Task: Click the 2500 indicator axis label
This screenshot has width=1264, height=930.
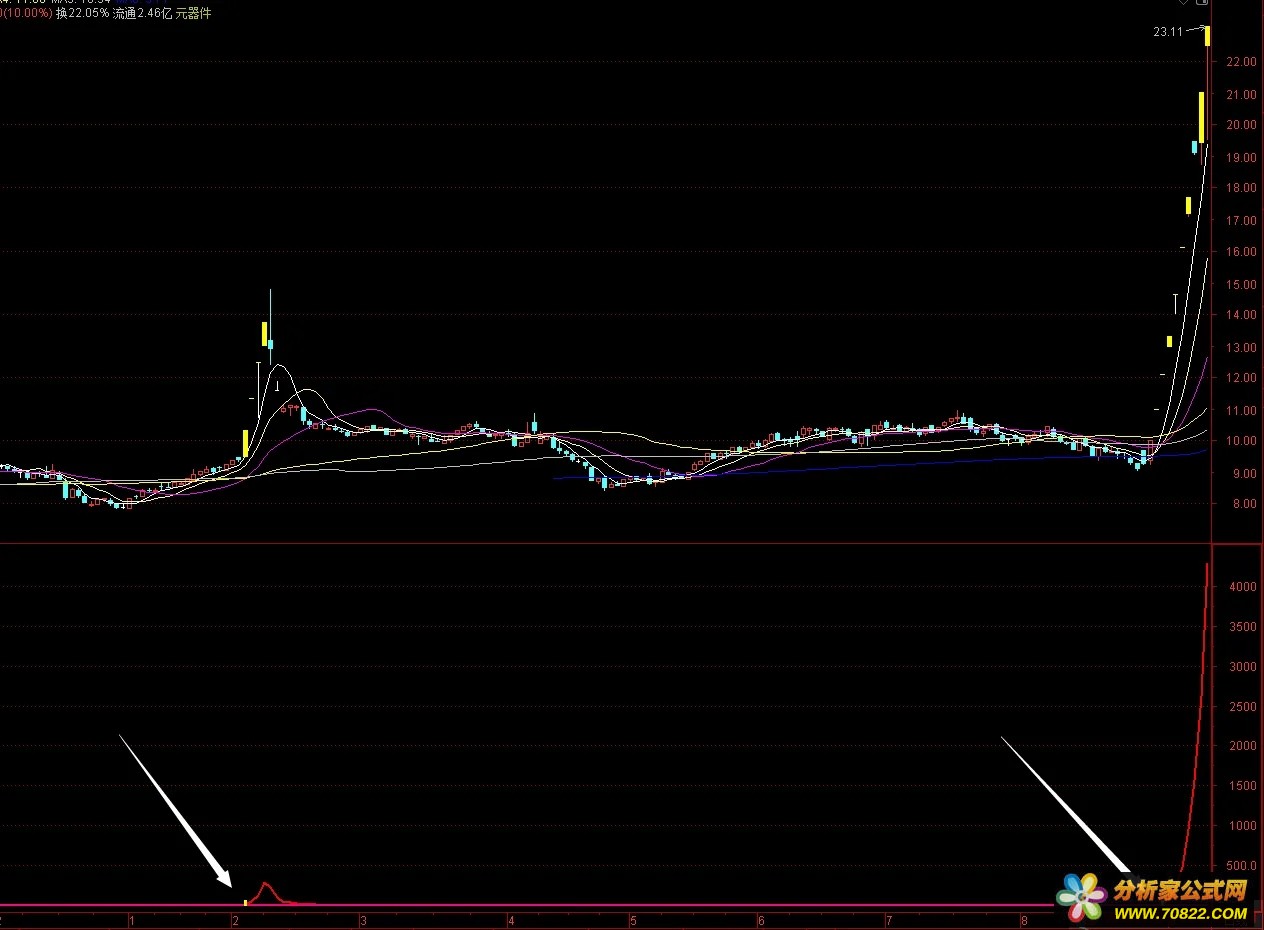Action: 1242,708
